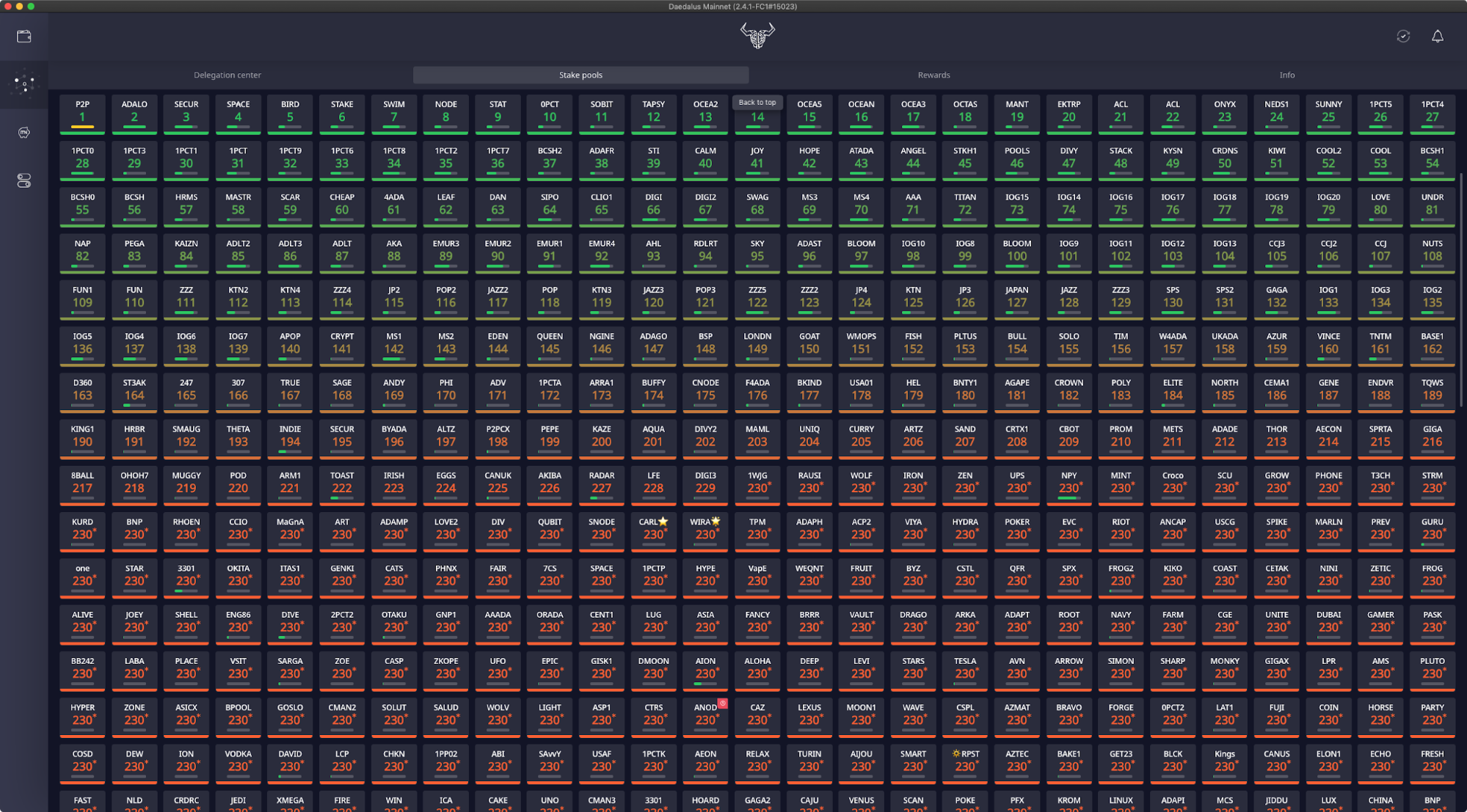This screenshot has height=812, width=1467.
Task: Open the settings toggles sidebar icon
Action: (24, 180)
